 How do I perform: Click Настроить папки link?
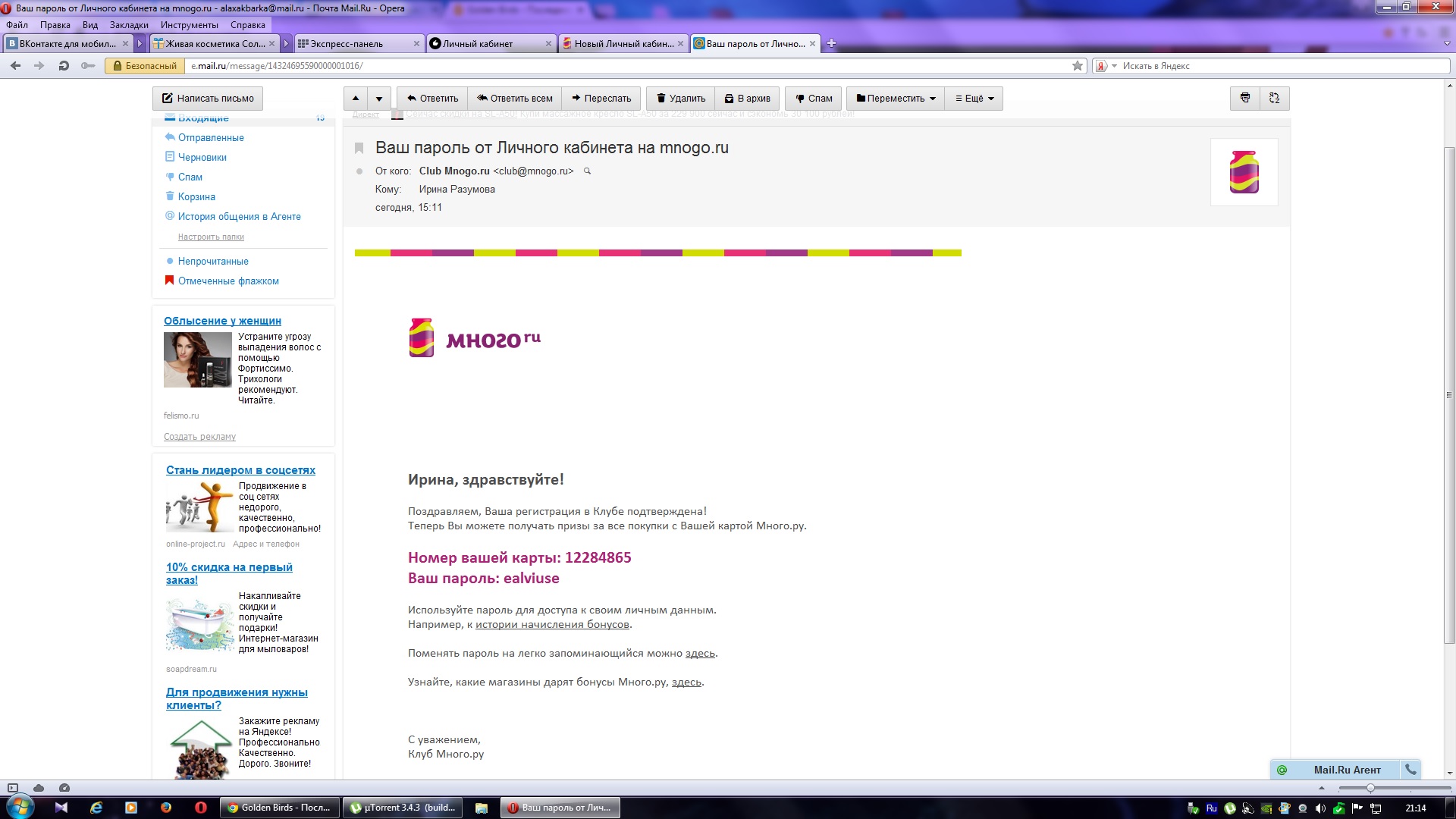tap(211, 237)
